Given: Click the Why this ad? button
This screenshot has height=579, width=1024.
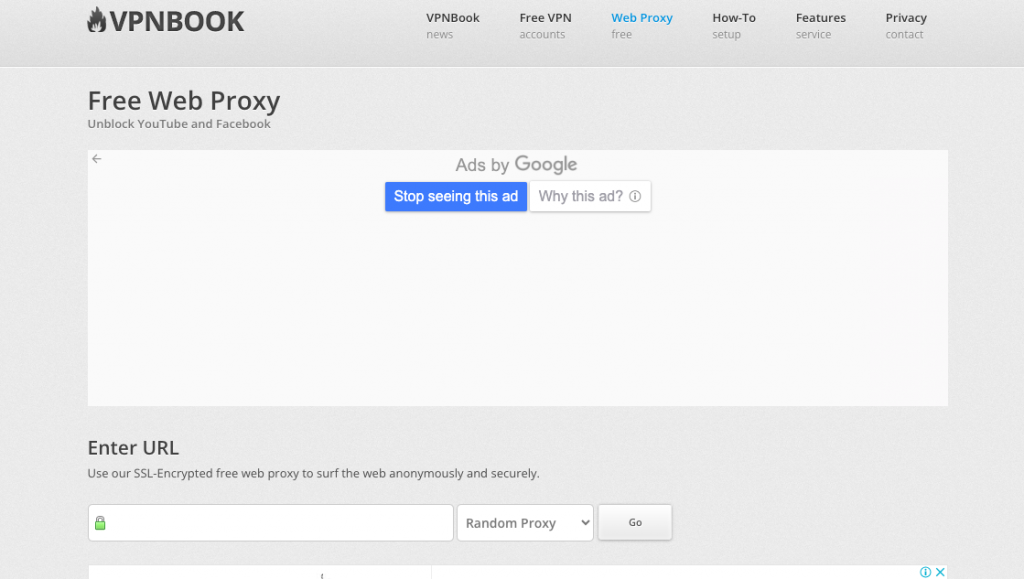Looking at the screenshot, I should 590,196.
